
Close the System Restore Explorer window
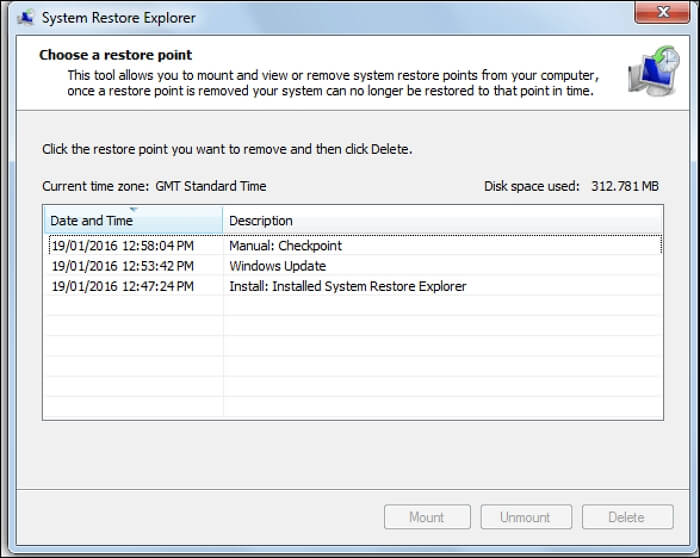point(662,12)
